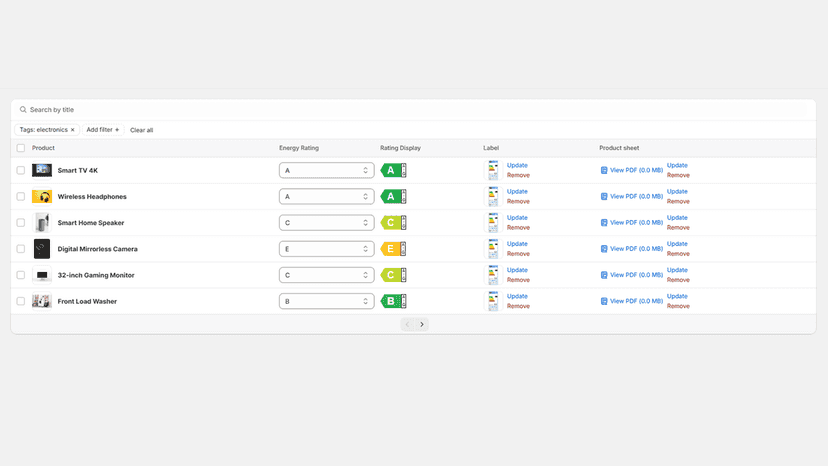The width and height of the screenshot is (828, 466).
Task: Open energy rating dropdown for Smart TV 4K
Action: coord(326,170)
